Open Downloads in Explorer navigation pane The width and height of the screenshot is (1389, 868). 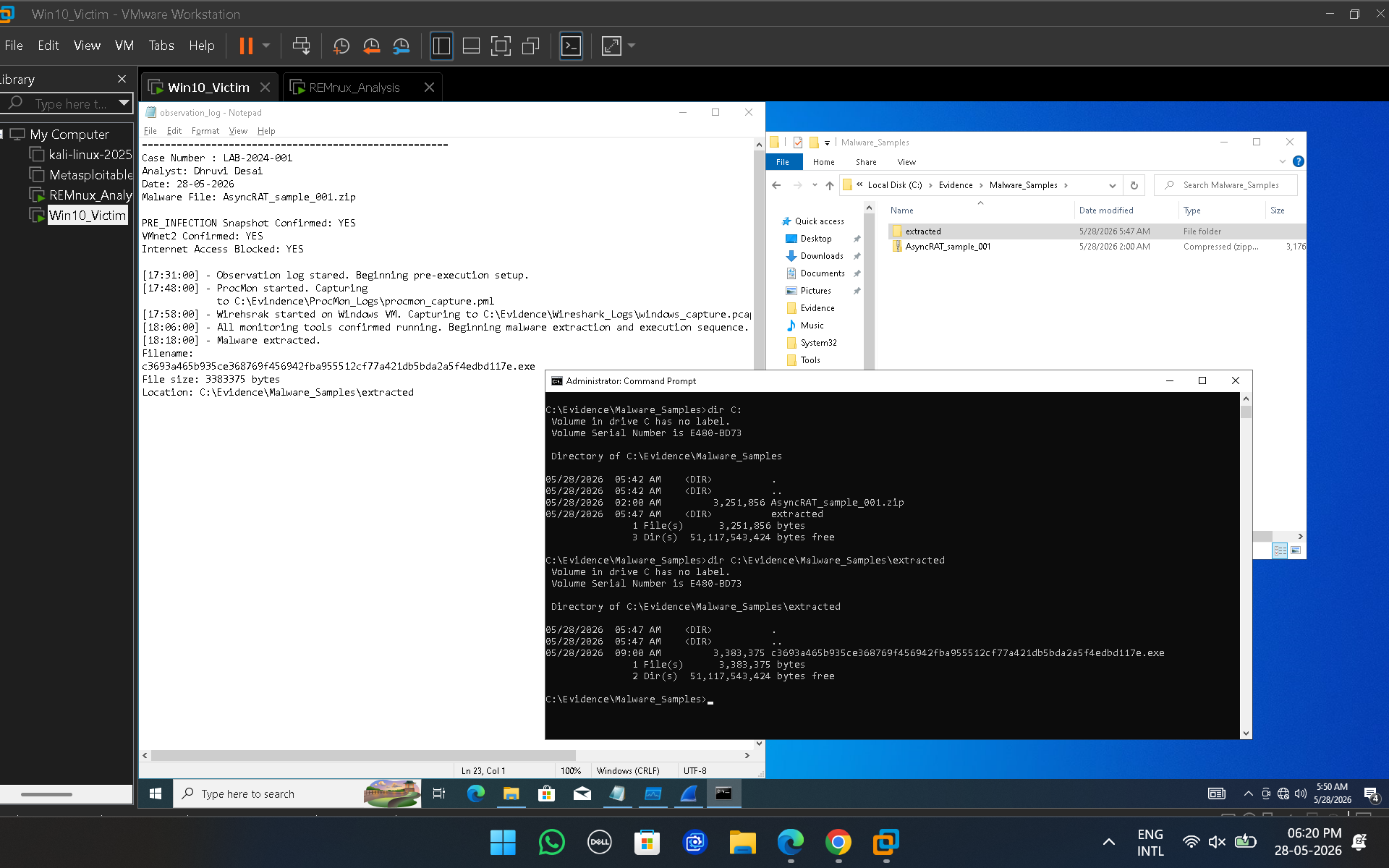[822, 256]
